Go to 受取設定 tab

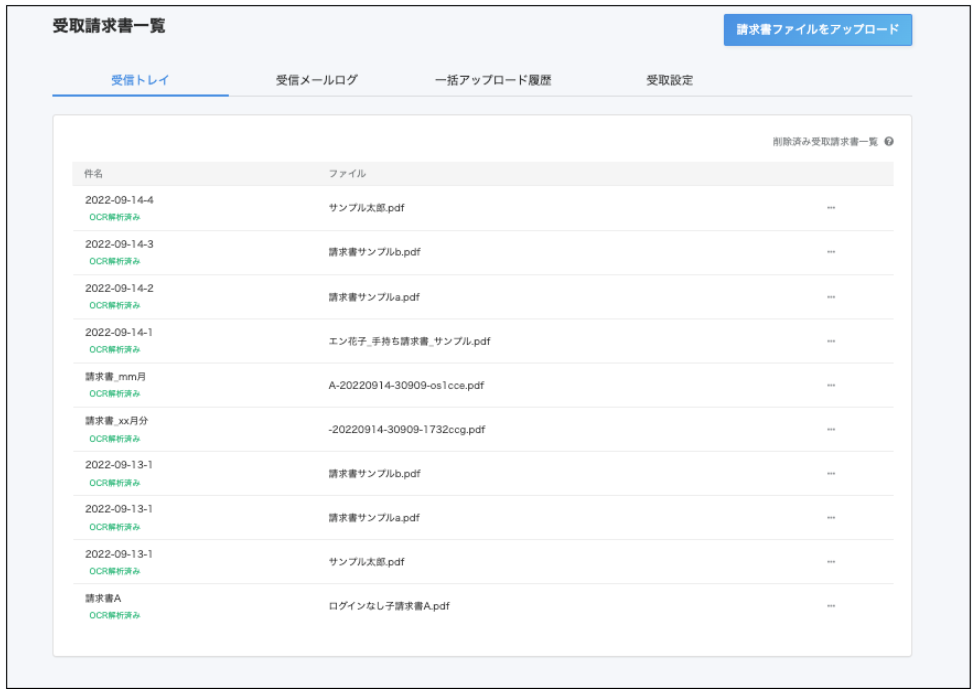tap(669, 80)
